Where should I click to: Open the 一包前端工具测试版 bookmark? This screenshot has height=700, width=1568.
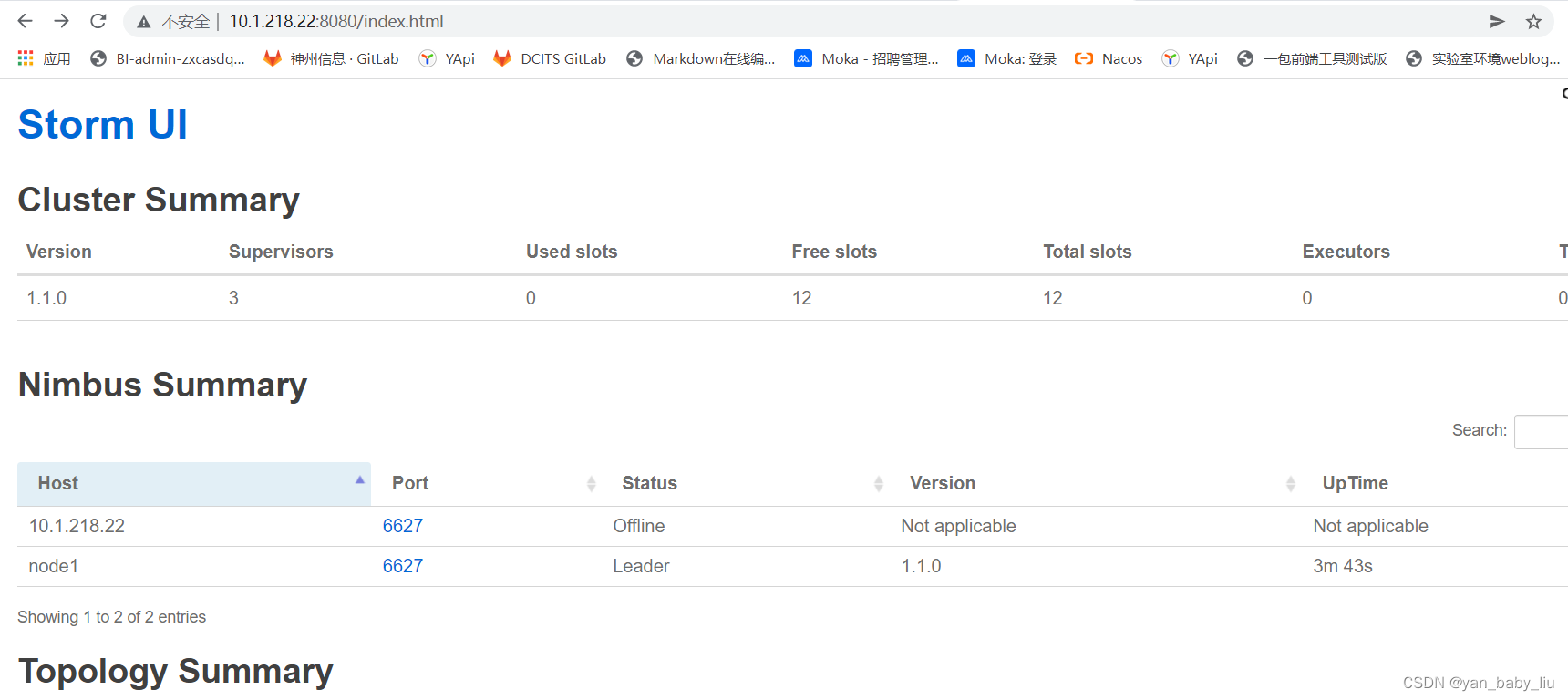1312,58
